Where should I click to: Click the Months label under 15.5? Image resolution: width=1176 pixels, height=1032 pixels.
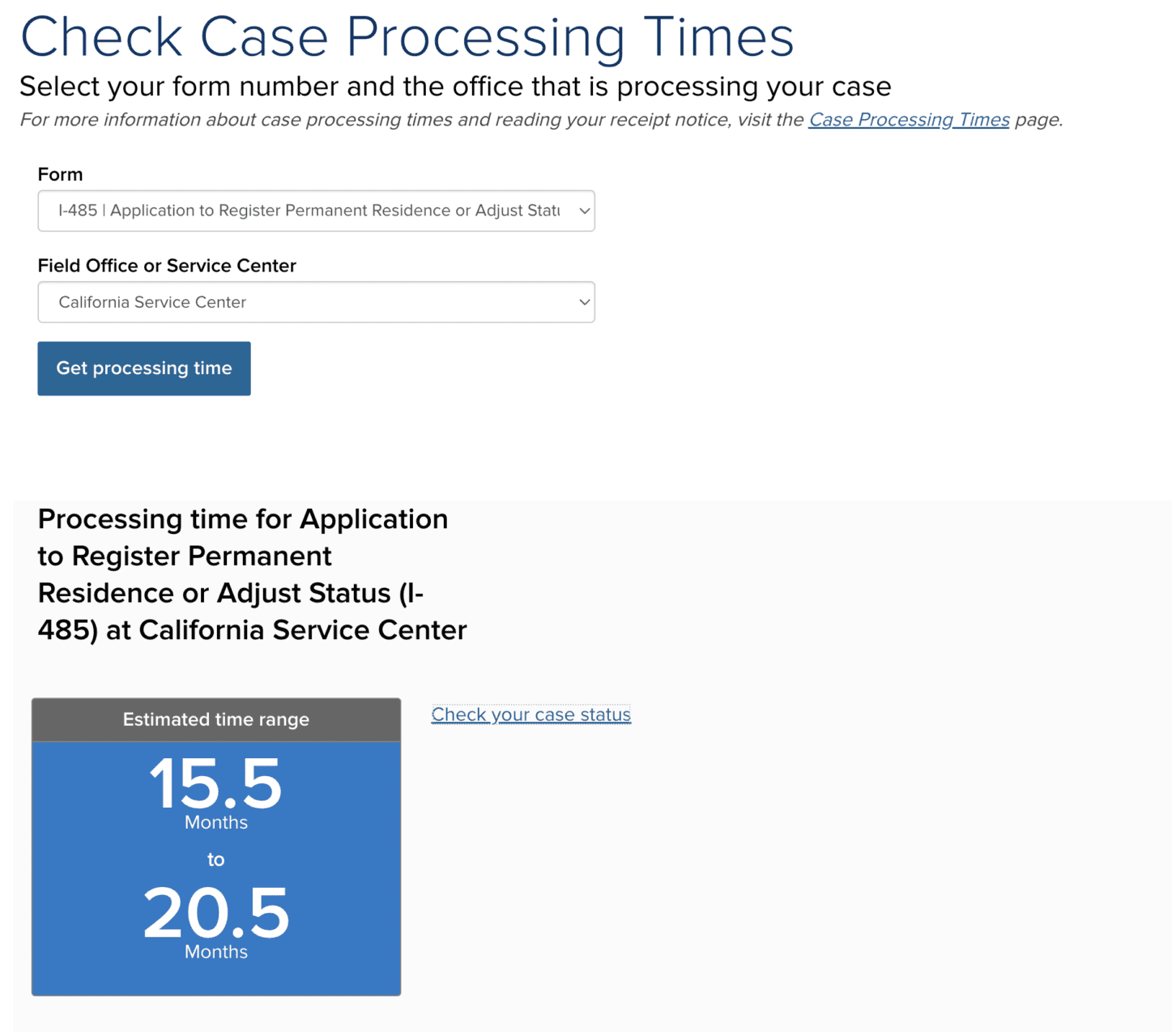pos(216,823)
